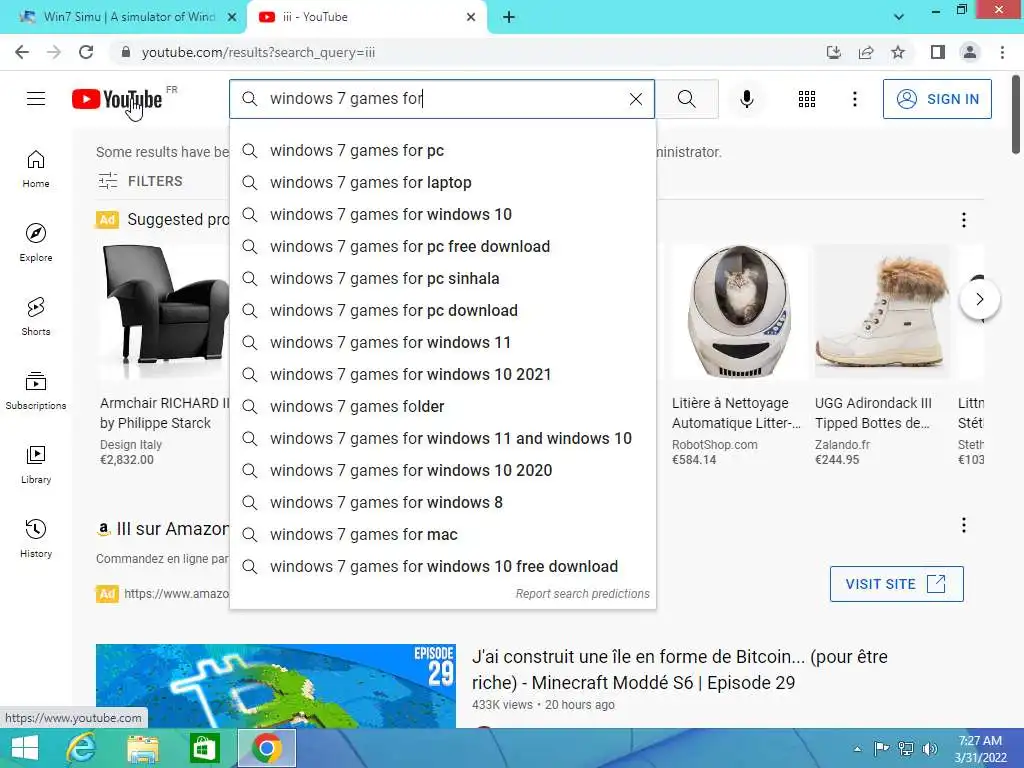Click the volume speaker tray icon
Image resolution: width=1024 pixels, height=768 pixels.
tap(930, 749)
